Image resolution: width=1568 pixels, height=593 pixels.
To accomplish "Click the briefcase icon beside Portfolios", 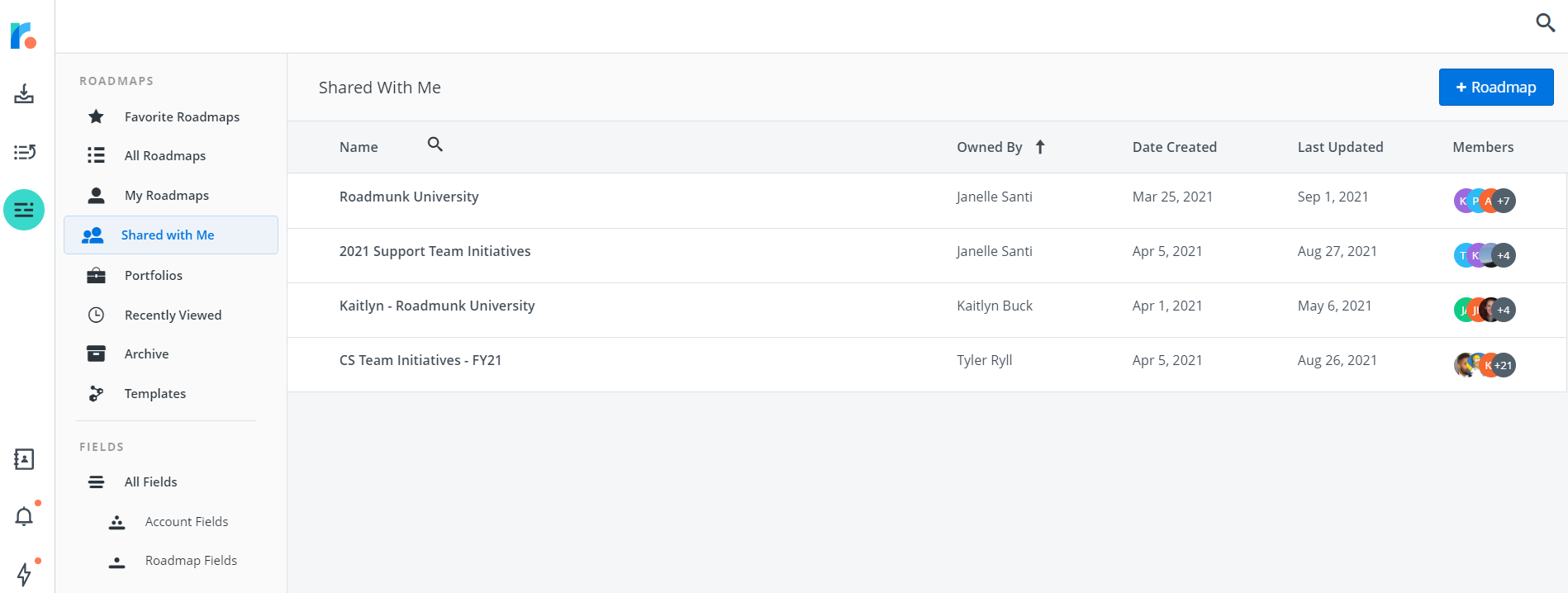I will point(96,275).
